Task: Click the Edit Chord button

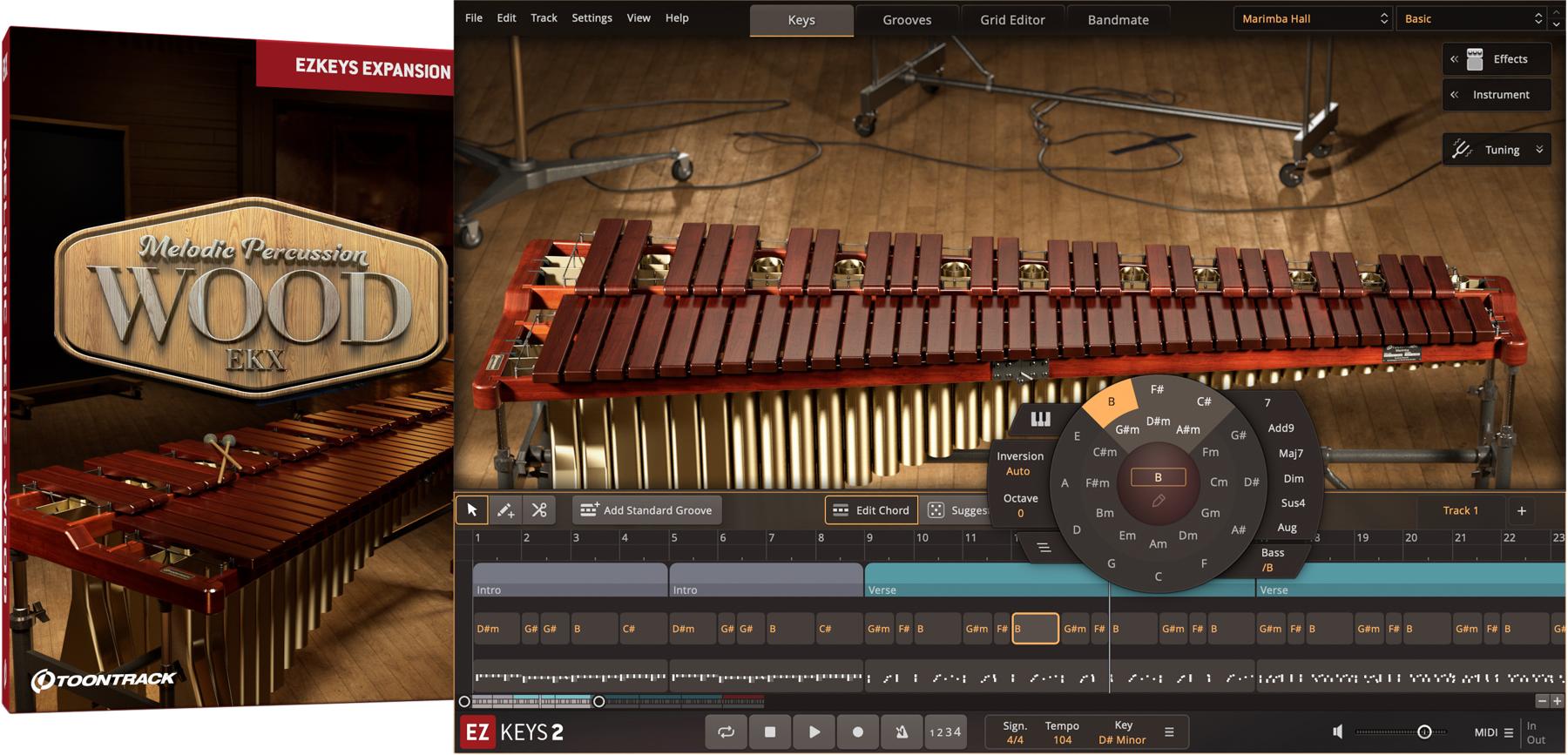Action: tap(870, 510)
